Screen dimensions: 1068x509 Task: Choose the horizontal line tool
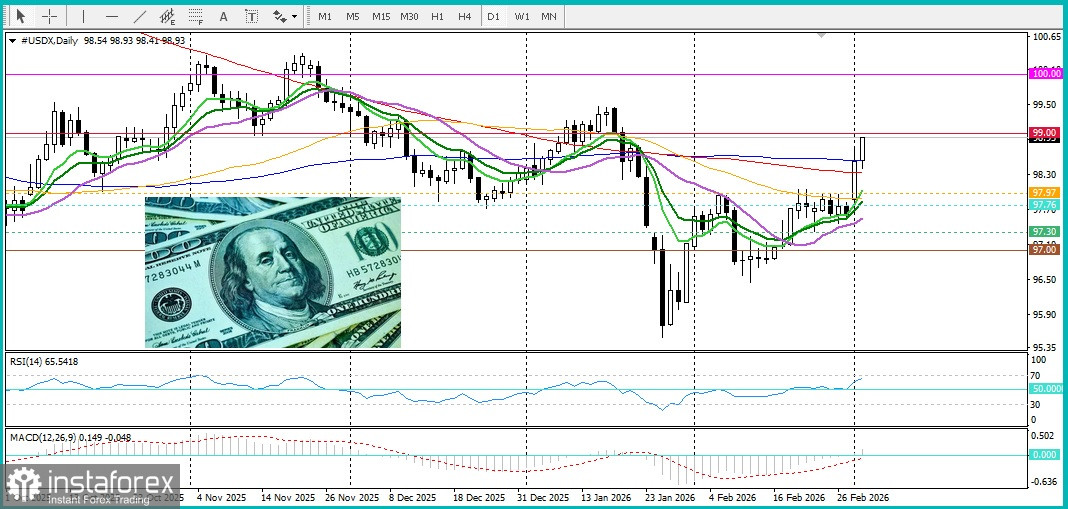click(111, 17)
